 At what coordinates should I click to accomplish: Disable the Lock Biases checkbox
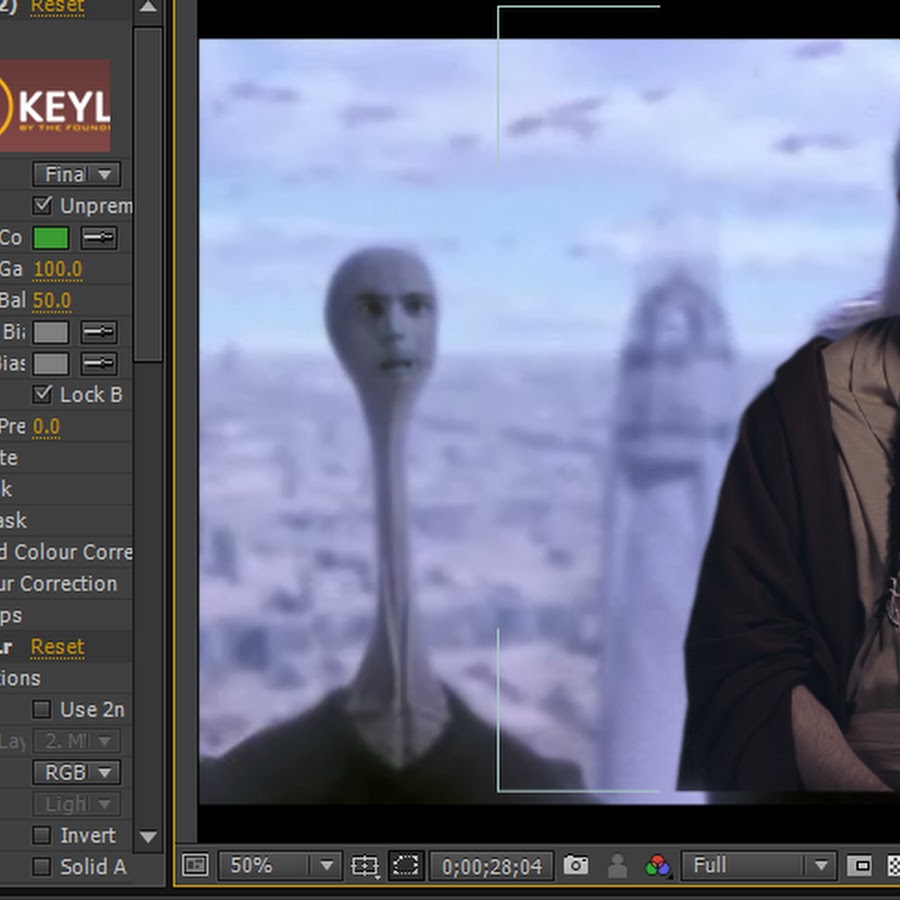(x=43, y=394)
